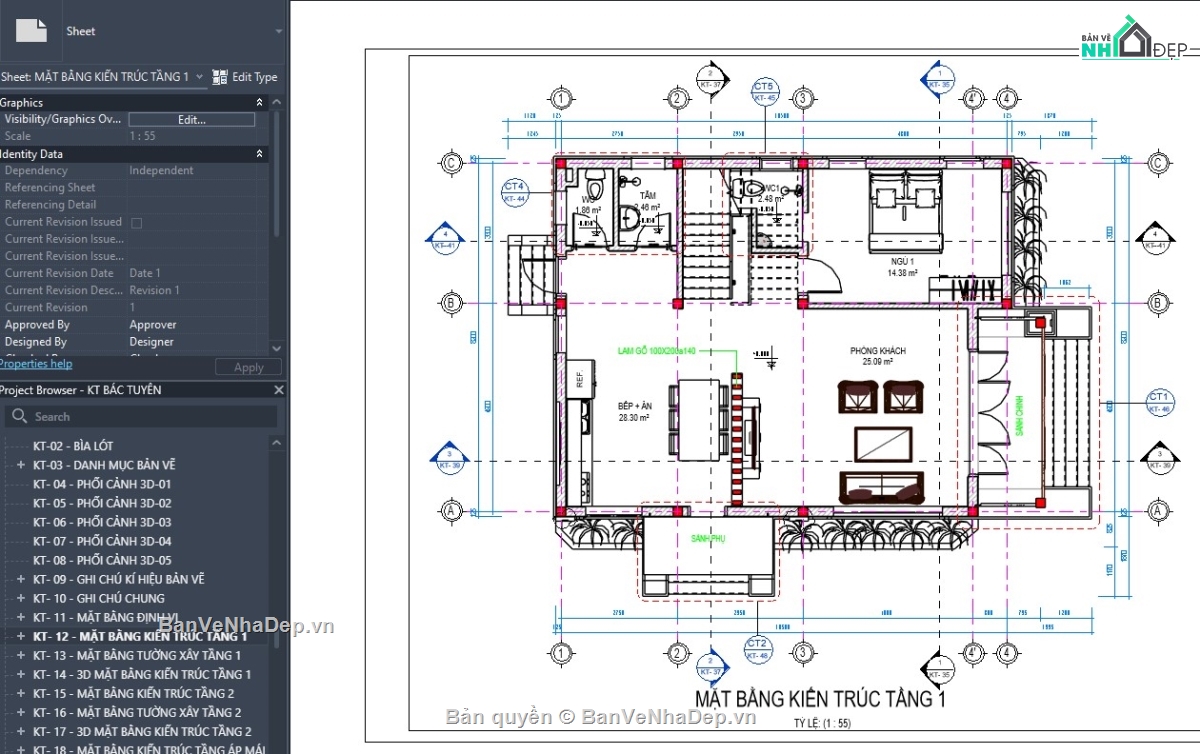Collapse the Graphics properties group
The height and width of the screenshot is (754, 1200).
(260, 102)
